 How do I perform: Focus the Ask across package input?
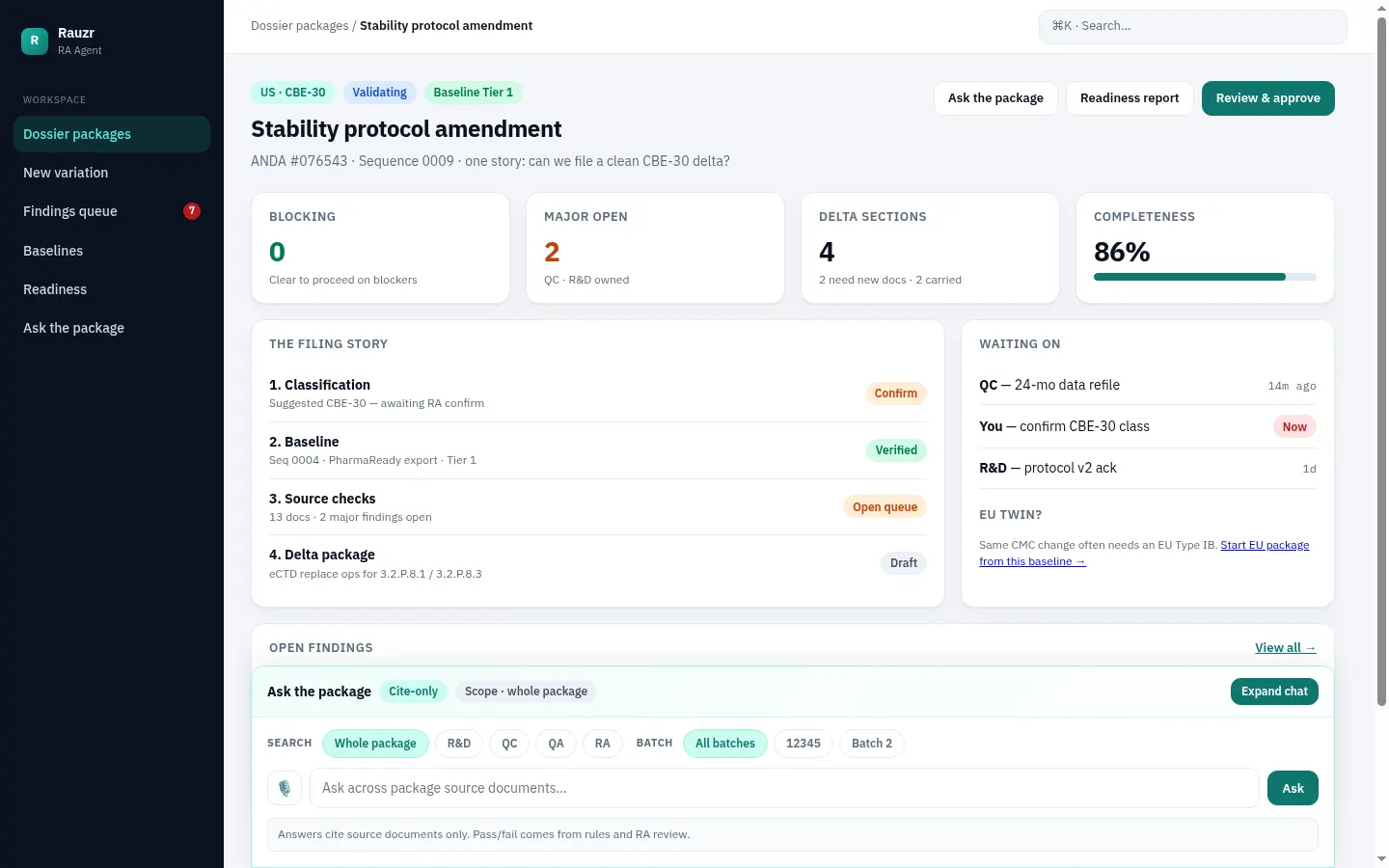tap(784, 788)
